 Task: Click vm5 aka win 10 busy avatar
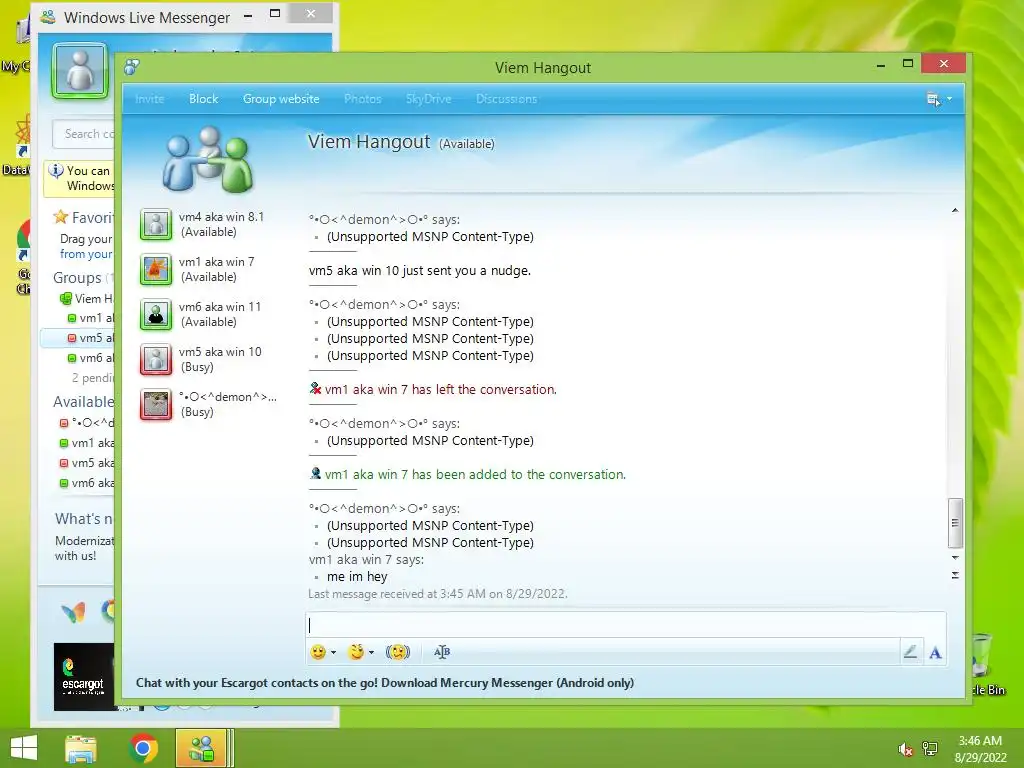[156, 359]
